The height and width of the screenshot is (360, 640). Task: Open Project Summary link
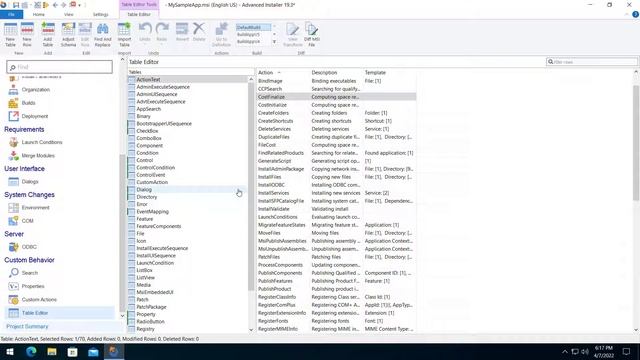(27, 327)
